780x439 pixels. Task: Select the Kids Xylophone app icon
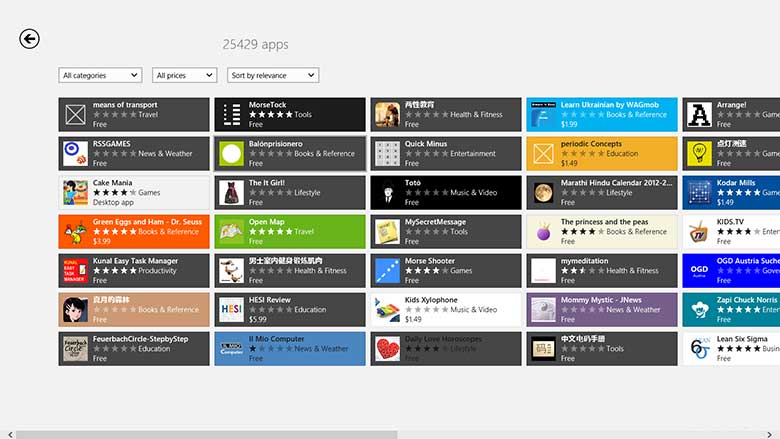coord(387,309)
